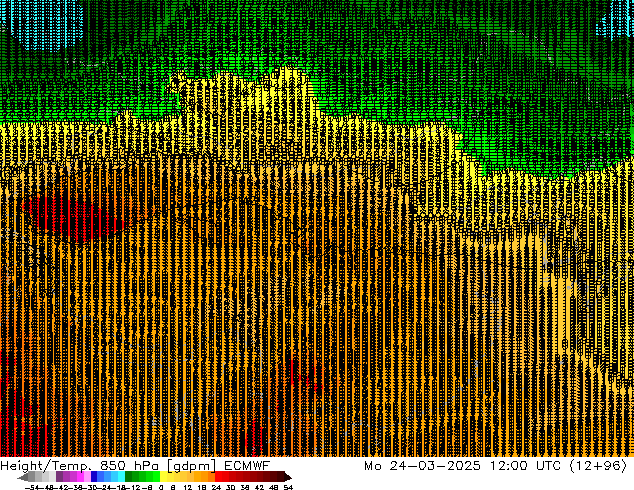The image size is (634, 490).
Task: Click the '-54' legend value
Action: (32, 487)
